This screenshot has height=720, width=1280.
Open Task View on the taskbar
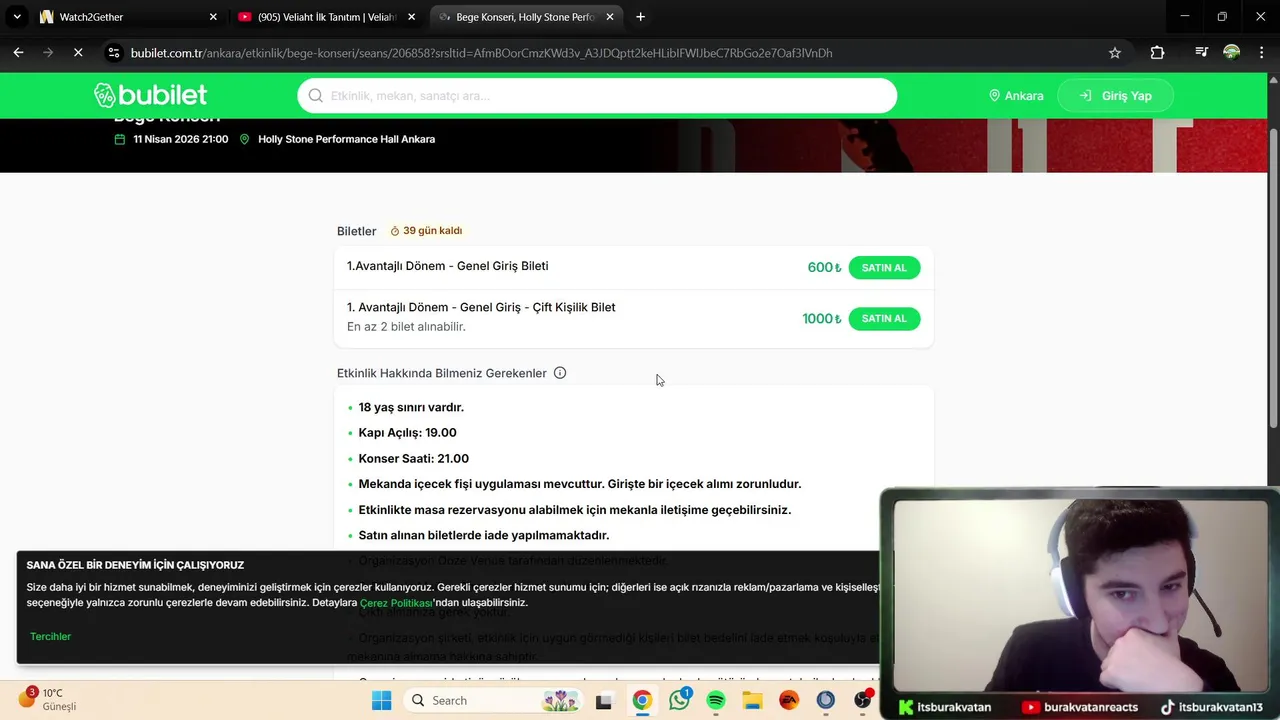tap(603, 701)
